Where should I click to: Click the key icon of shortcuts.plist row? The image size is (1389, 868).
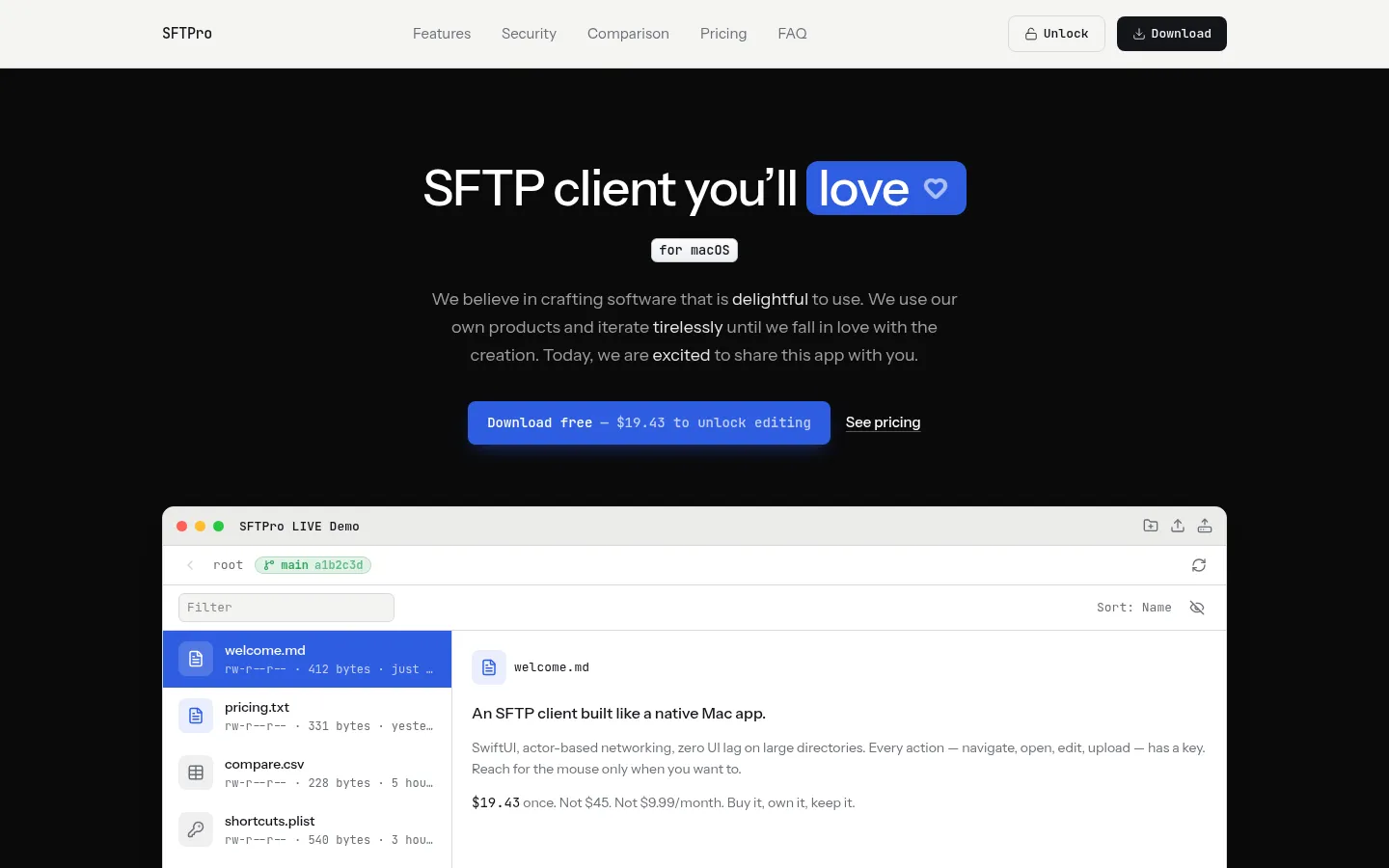(196, 829)
